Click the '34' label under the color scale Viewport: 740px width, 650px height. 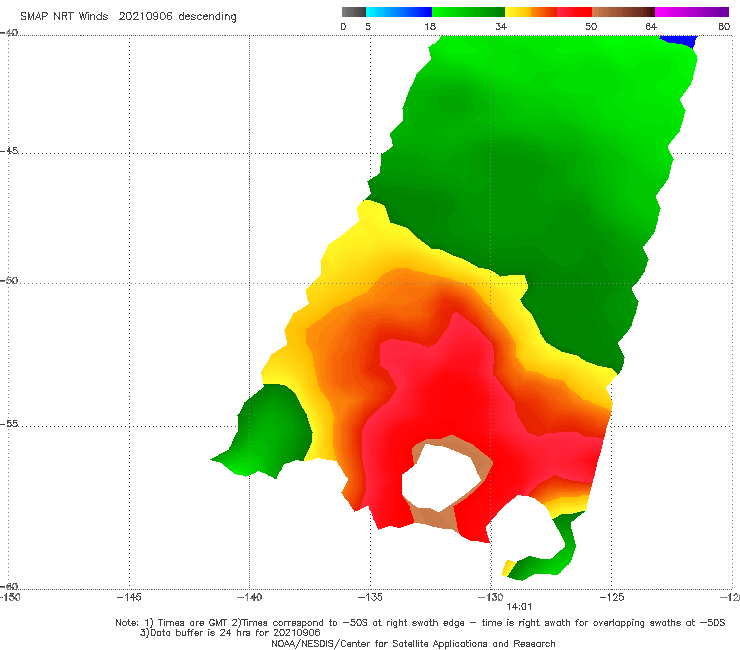pos(501,27)
